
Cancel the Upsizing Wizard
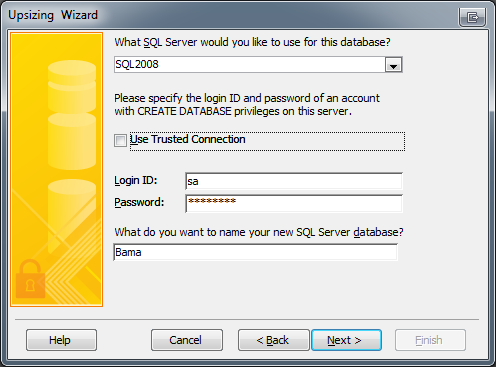coord(187,340)
